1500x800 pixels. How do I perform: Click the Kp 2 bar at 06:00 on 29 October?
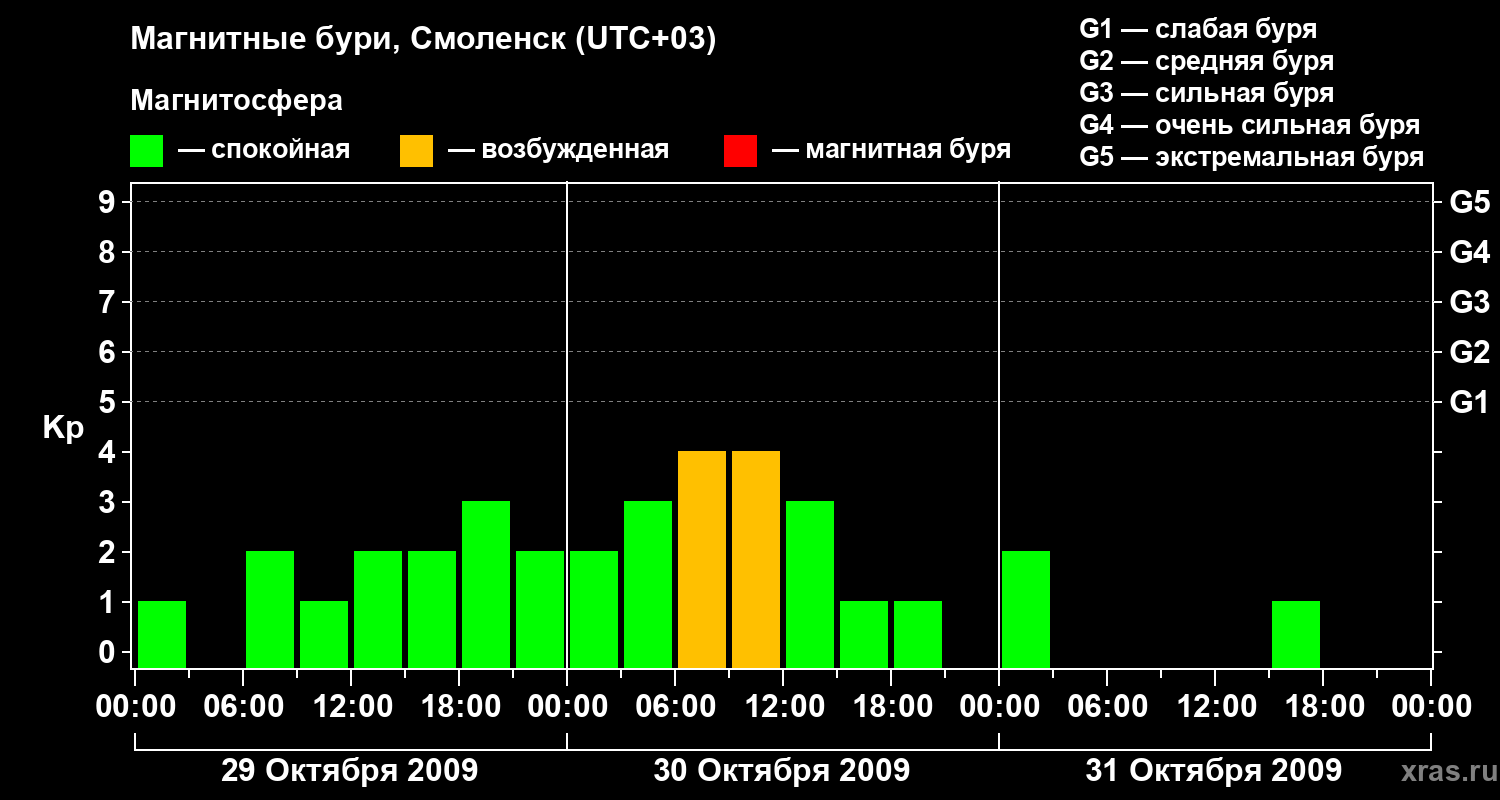(270, 609)
